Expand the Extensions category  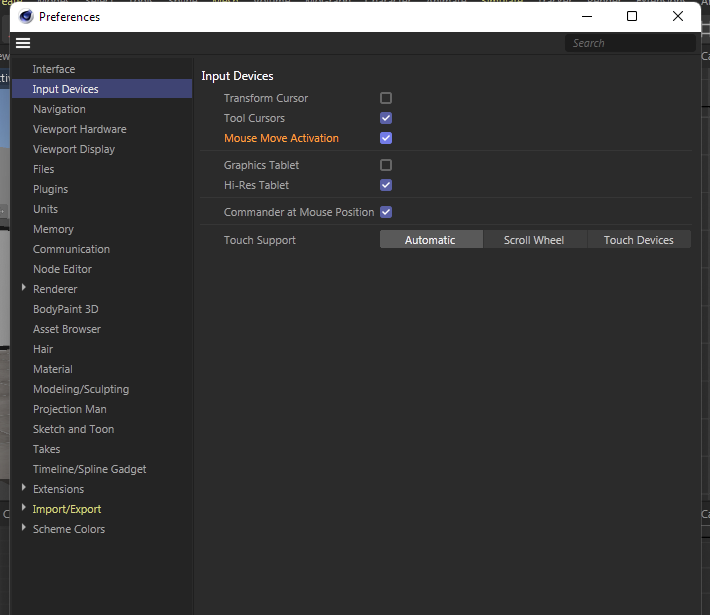[x=24, y=488]
